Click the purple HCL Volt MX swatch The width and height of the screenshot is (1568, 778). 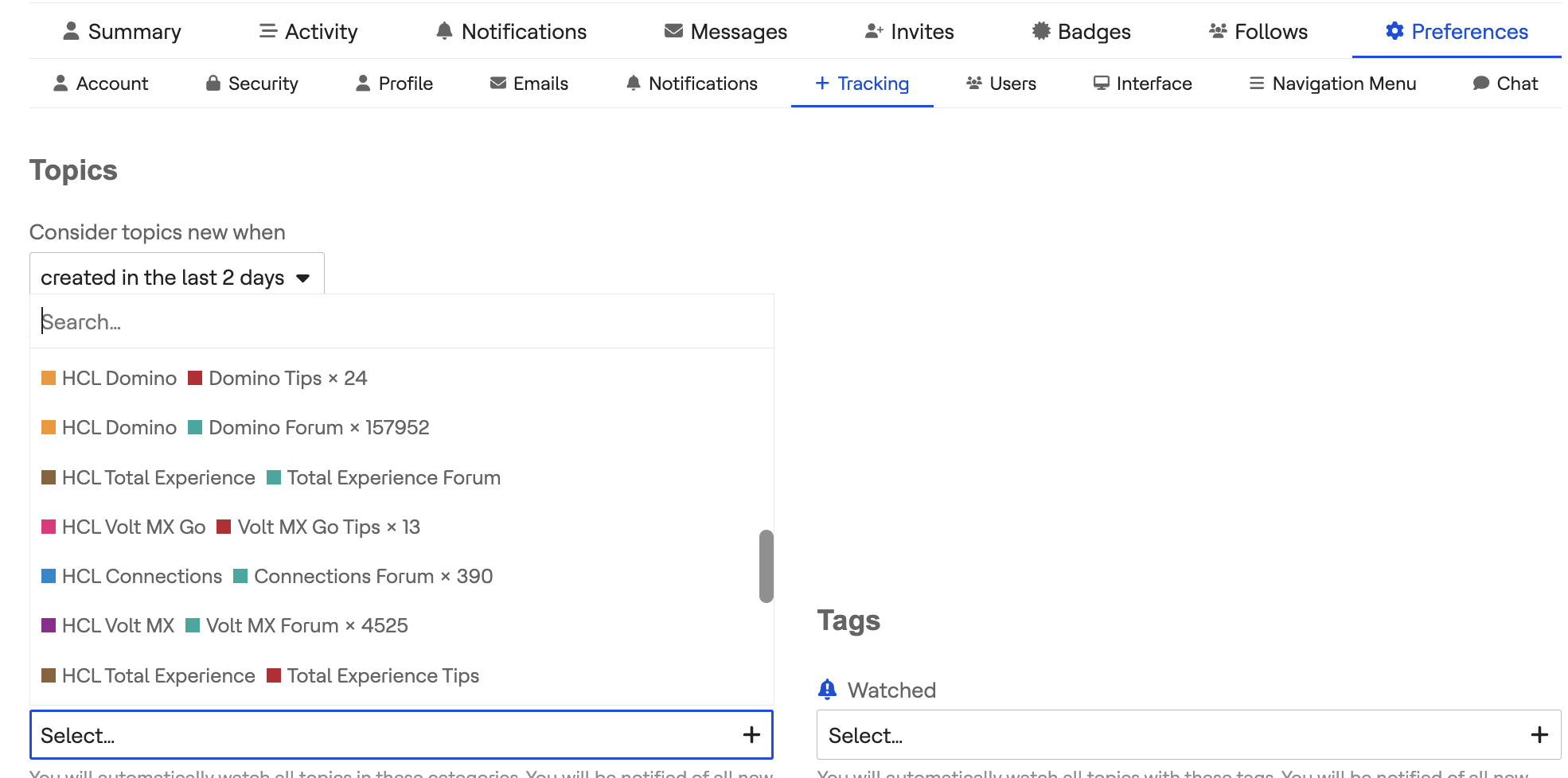(x=49, y=625)
